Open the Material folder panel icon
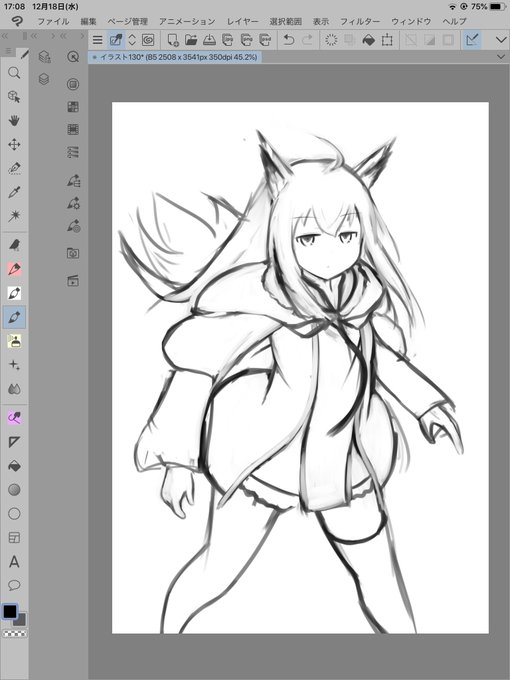This screenshot has width=510, height=680. (x=73, y=253)
